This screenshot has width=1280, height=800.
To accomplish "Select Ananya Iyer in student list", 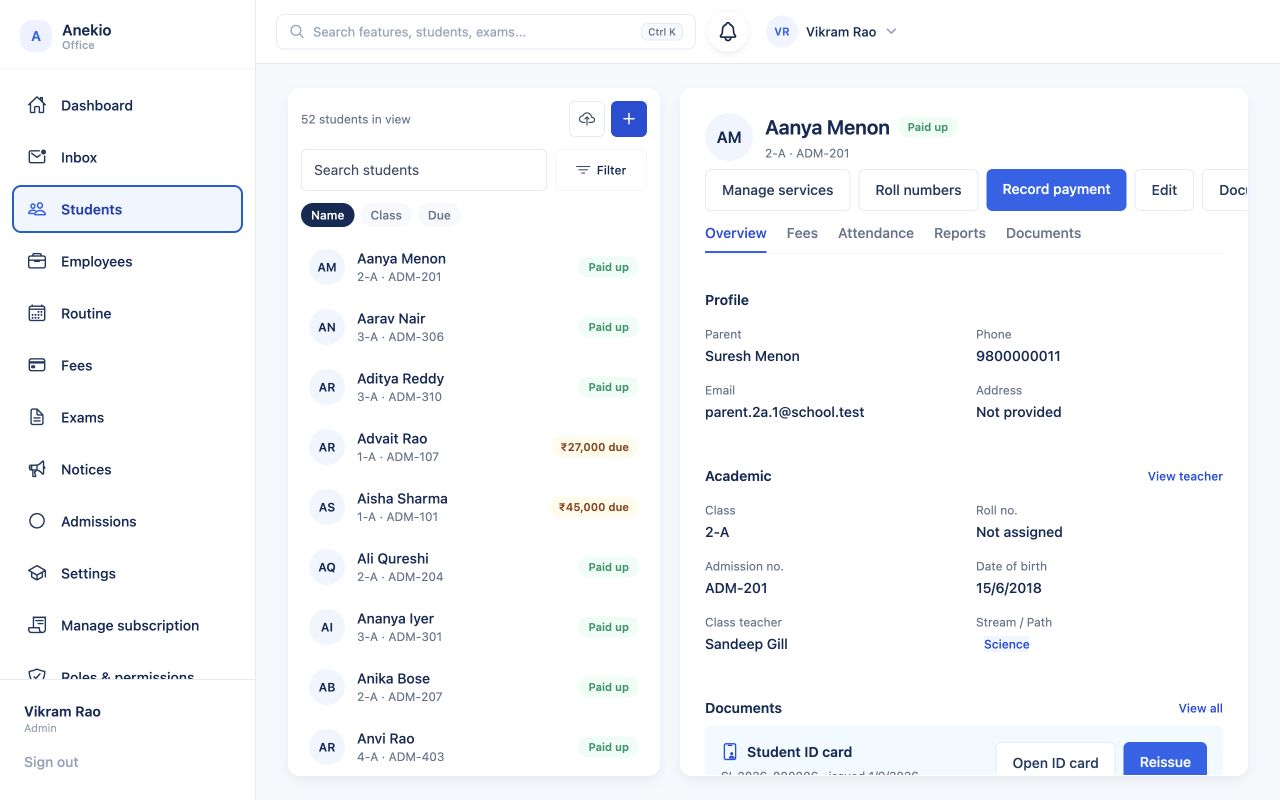I will (474, 627).
